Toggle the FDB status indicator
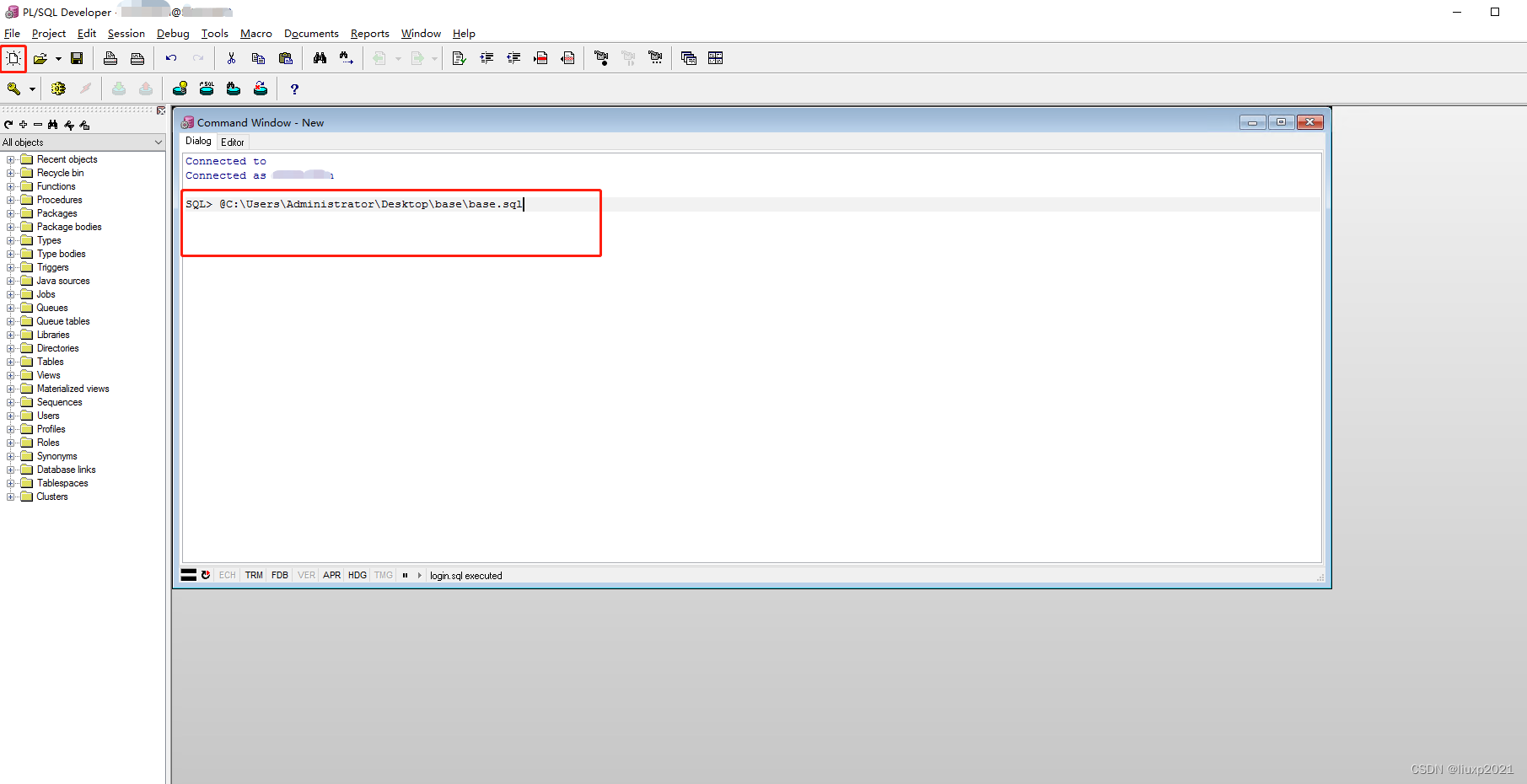This screenshot has height=784, width=1527. coord(280,576)
